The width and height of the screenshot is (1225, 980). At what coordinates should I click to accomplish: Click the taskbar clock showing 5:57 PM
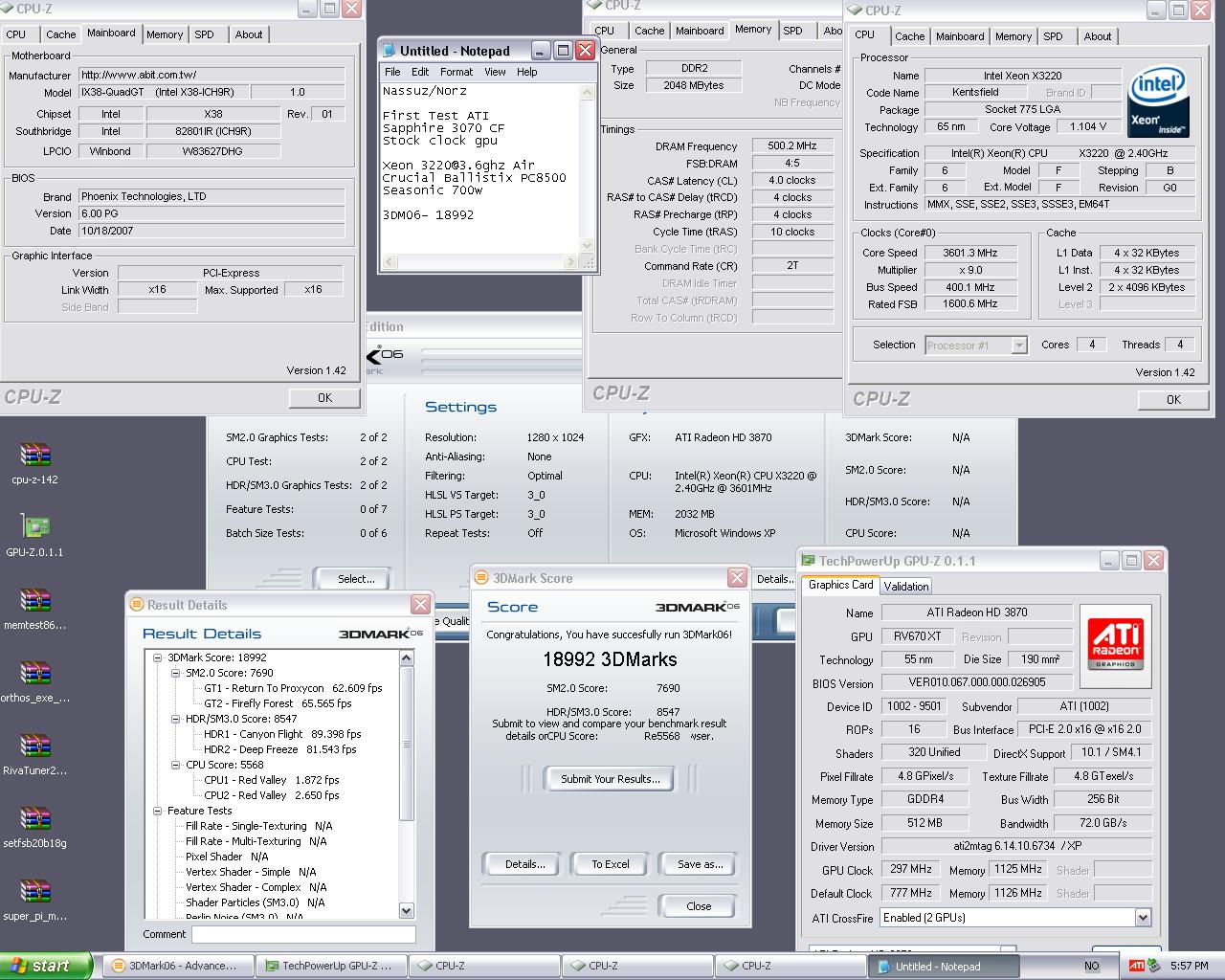(x=1189, y=966)
